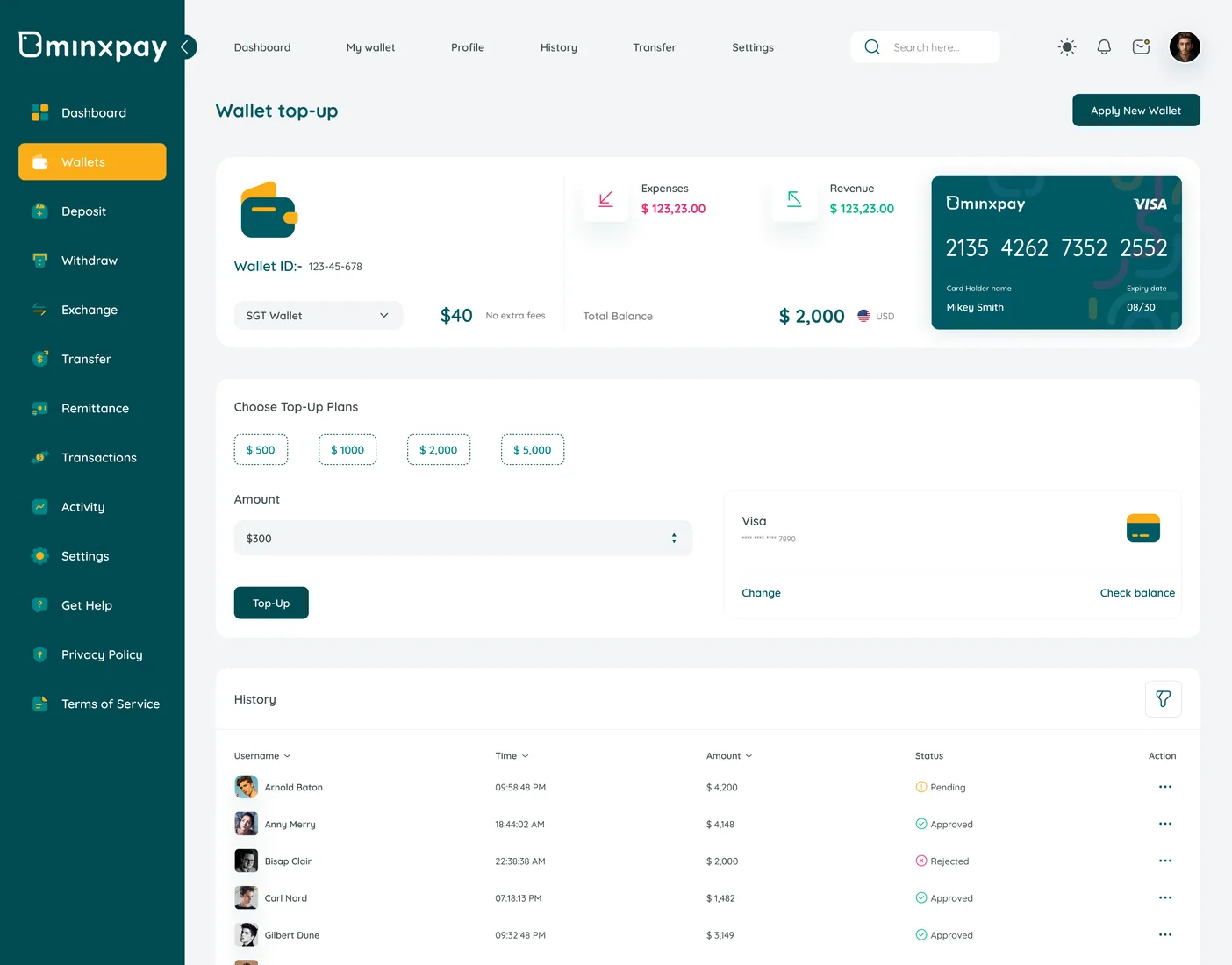
Task: Click the Visa payment card icon
Action: point(1143,528)
